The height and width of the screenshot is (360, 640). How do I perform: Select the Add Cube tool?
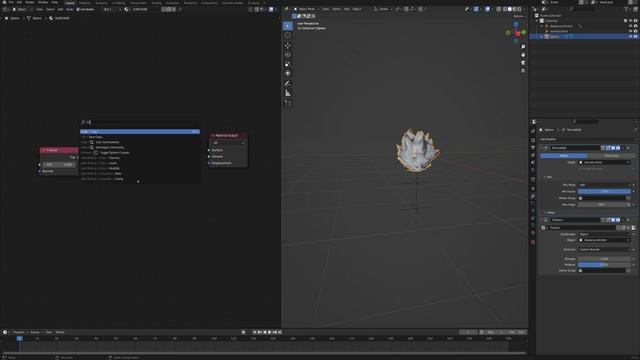288,103
